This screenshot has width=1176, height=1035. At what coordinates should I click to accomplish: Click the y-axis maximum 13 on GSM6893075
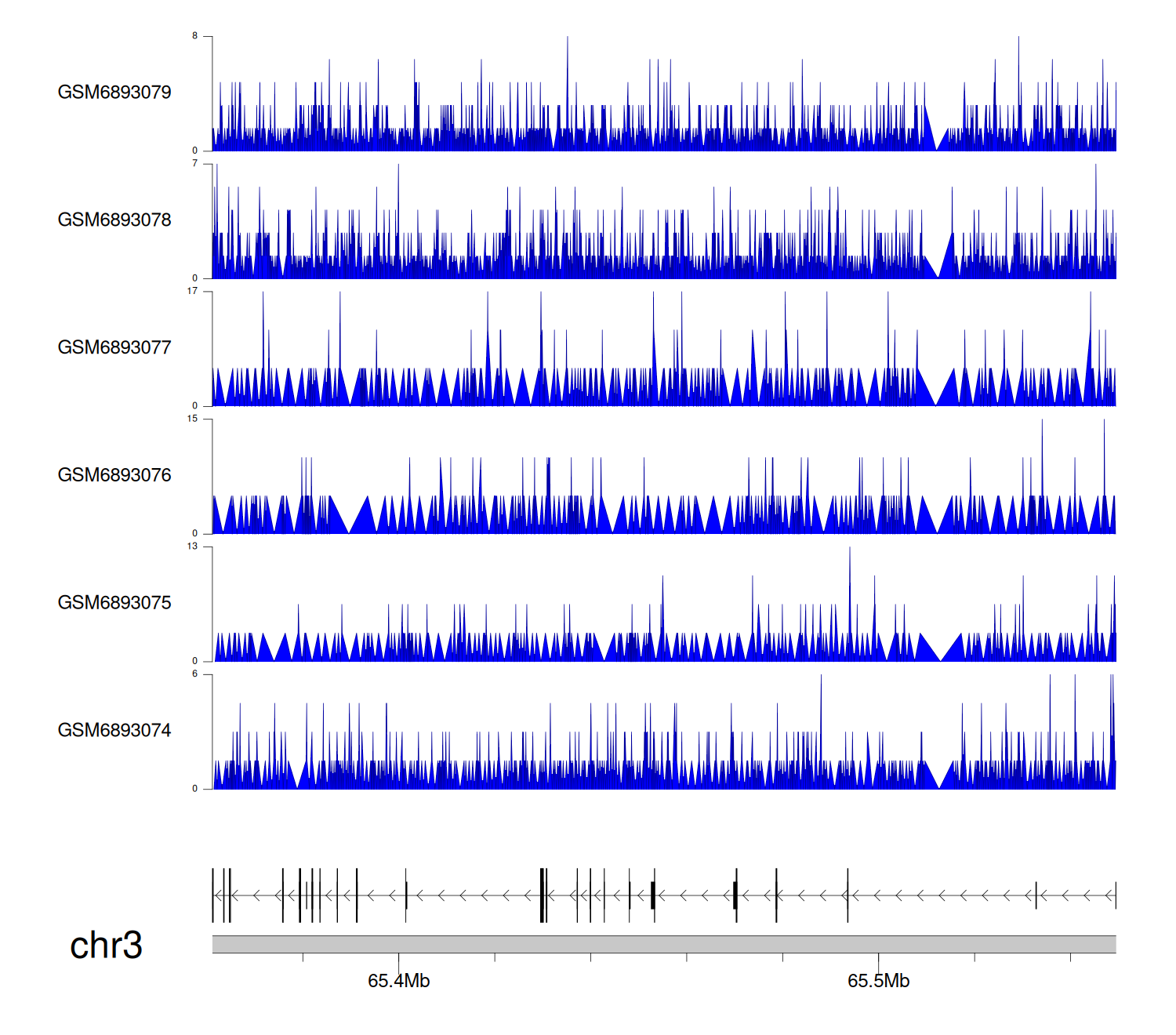click(x=192, y=547)
